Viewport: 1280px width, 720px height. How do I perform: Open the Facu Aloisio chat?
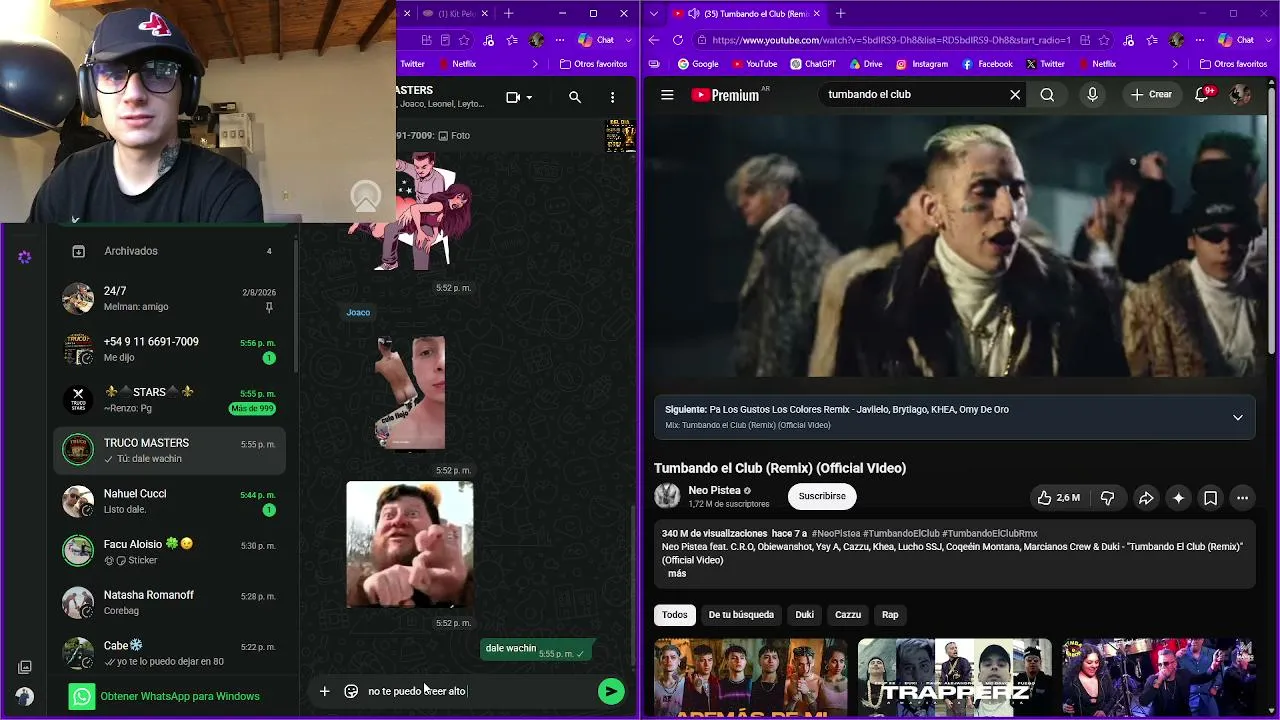coord(169,552)
